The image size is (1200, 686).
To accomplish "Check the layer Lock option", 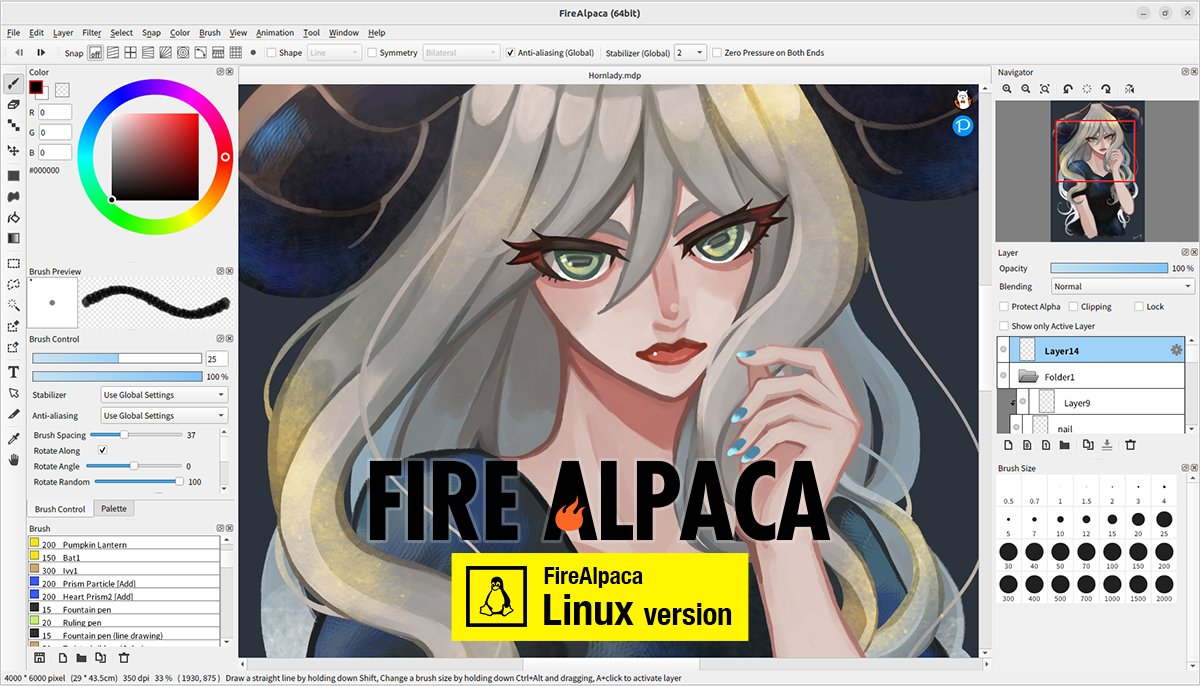I will pos(1139,307).
